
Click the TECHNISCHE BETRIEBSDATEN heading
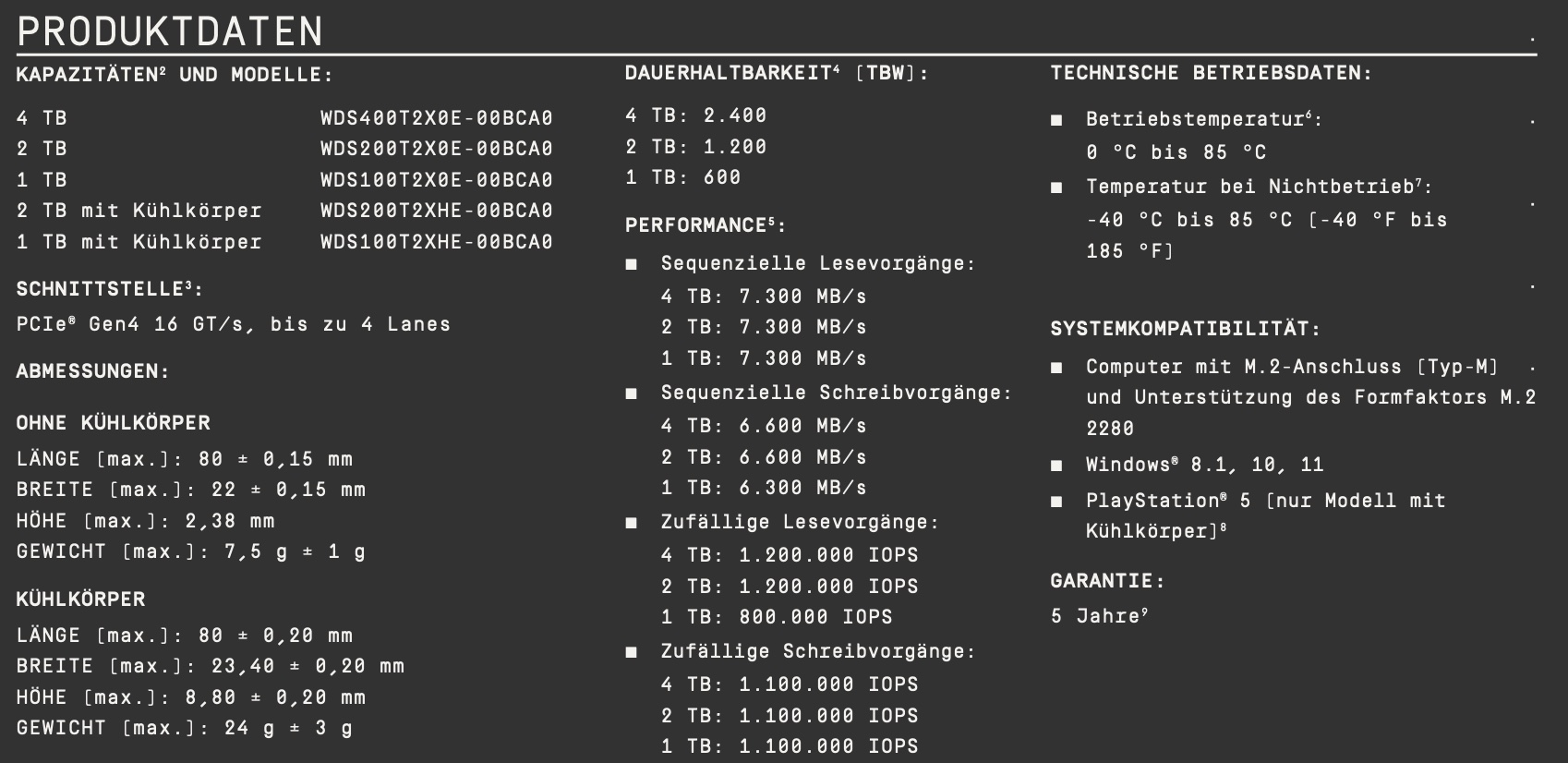click(1211, 73)
